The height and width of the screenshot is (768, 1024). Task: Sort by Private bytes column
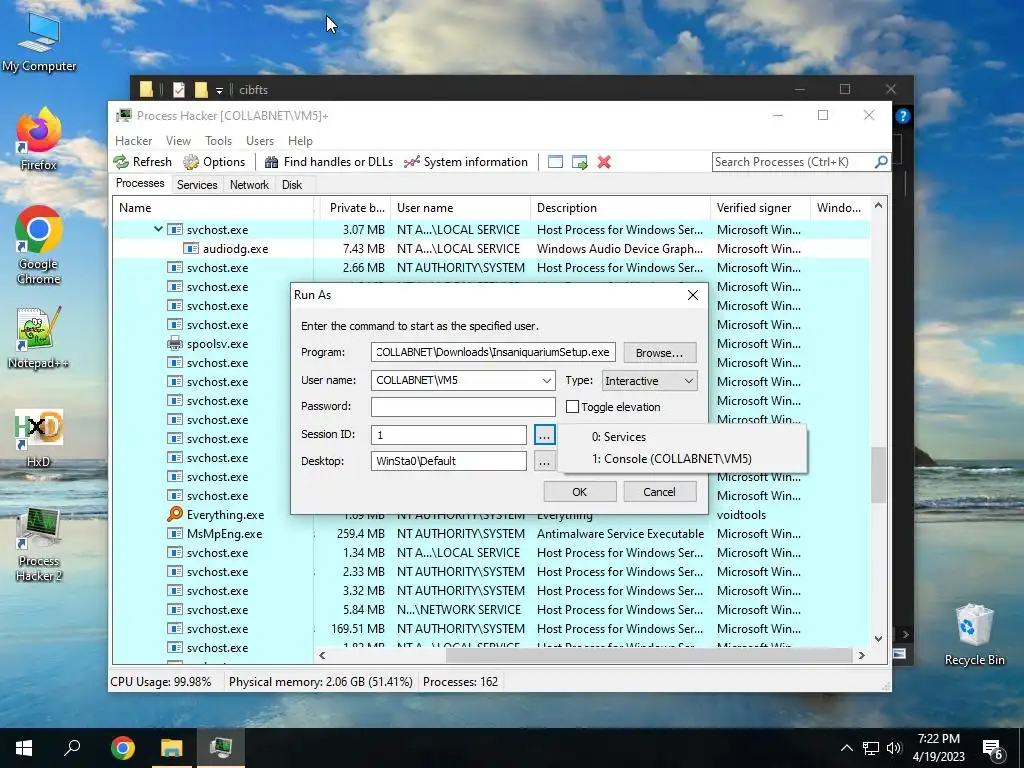354,208
